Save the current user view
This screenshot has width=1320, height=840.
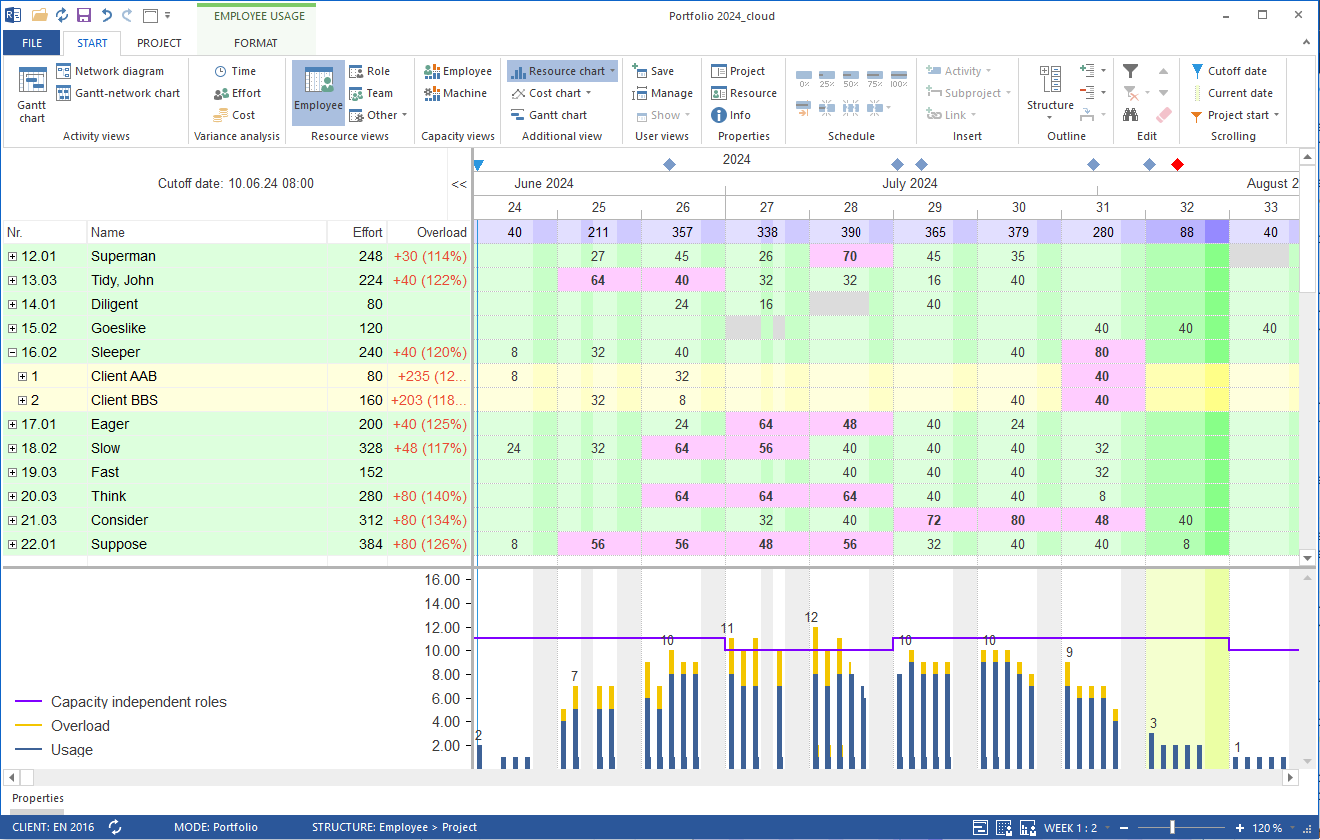(x=654, y=71)
